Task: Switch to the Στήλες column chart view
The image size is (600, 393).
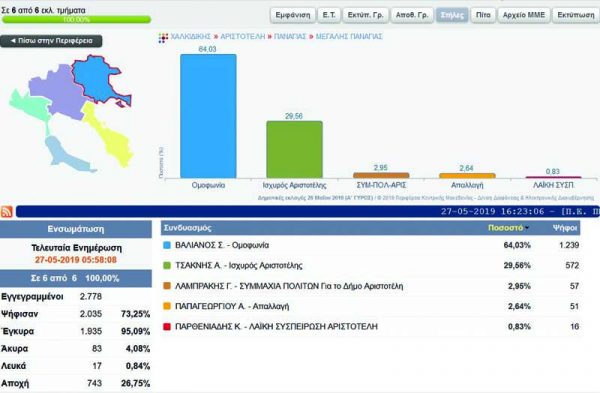Action: tap(452, 15)
